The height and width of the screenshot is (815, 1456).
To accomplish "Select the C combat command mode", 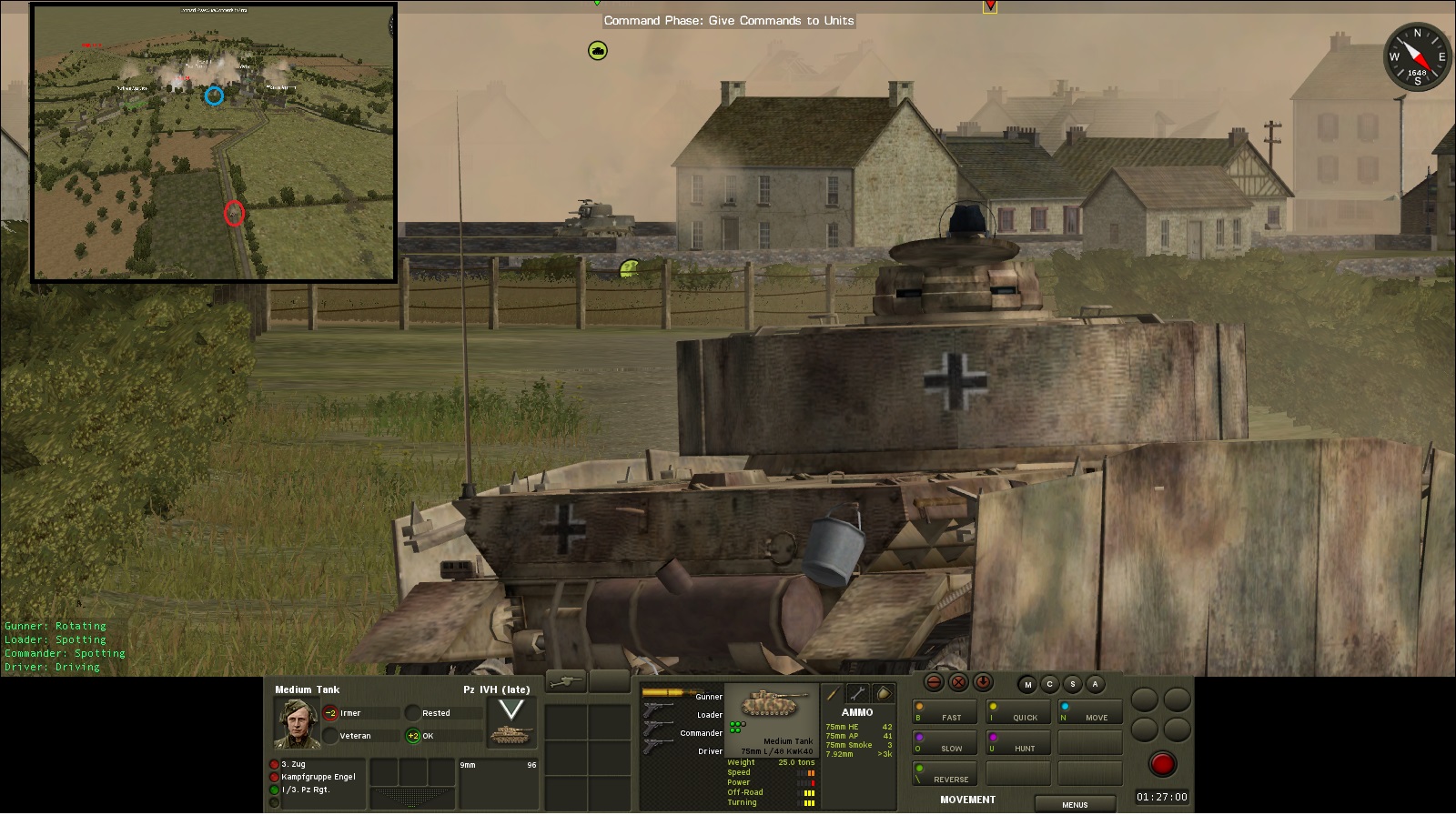I will tap(1050, 684).
